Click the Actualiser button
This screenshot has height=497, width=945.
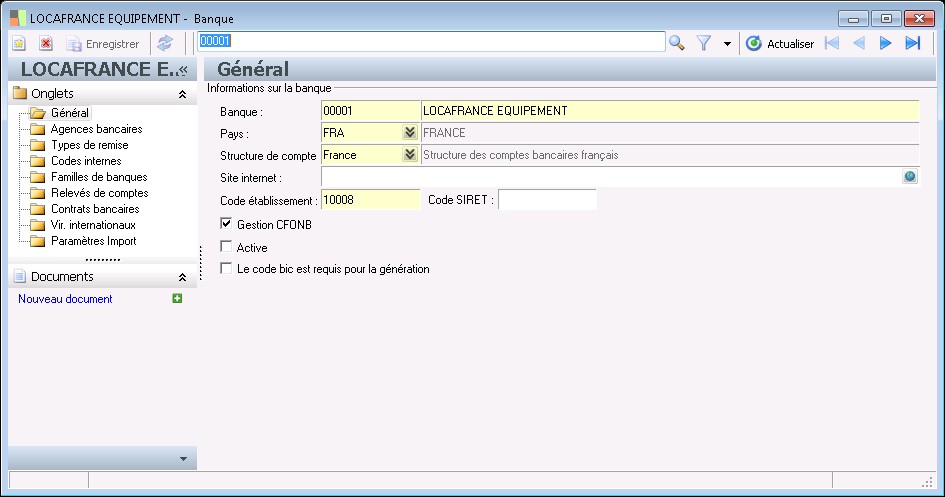pyautogui.click(x=780, y=43)
